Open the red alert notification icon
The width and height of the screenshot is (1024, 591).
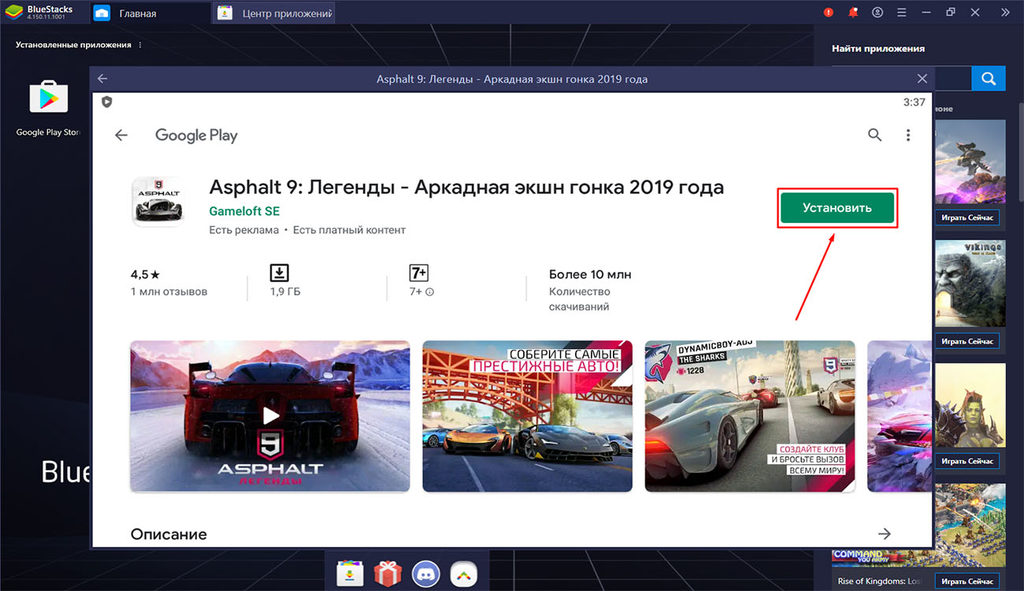pyautogui.click(x=828, y=12)
